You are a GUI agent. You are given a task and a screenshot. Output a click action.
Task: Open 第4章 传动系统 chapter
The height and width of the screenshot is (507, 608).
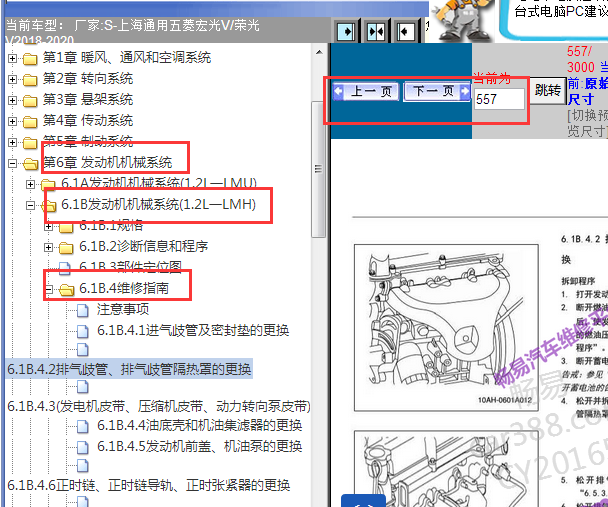(x=88, y=121)
